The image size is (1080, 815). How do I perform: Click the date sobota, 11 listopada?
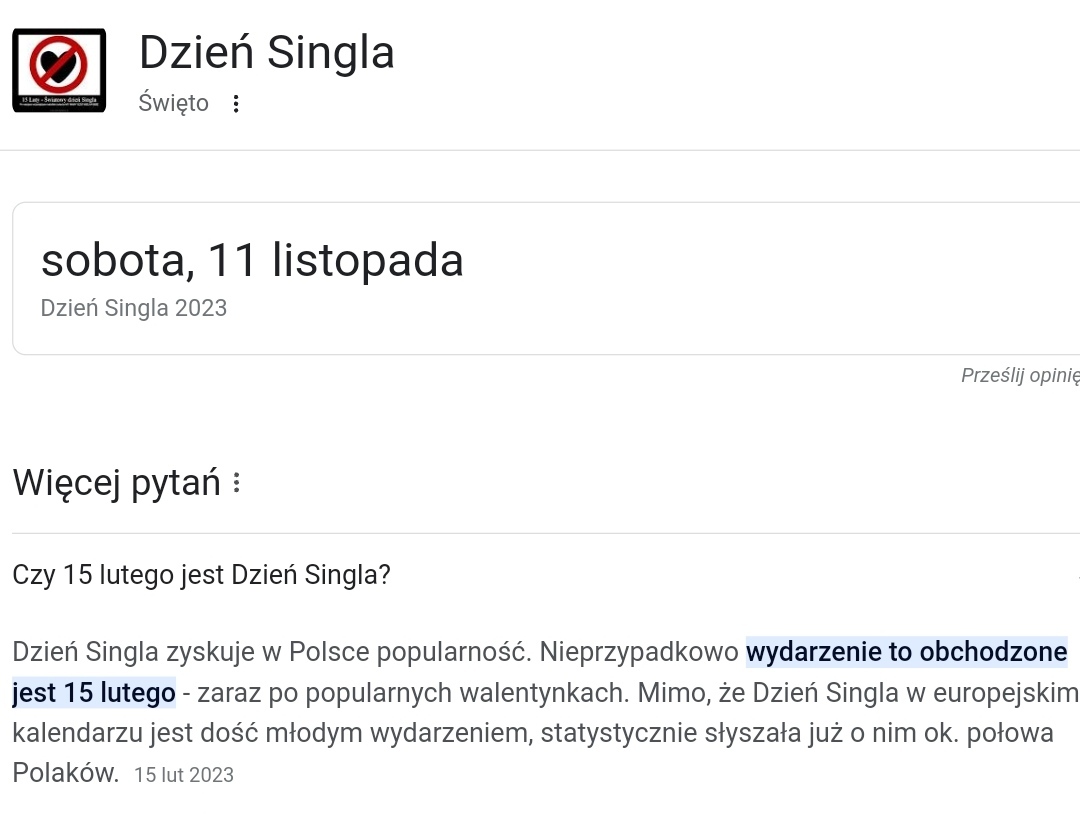252,260
